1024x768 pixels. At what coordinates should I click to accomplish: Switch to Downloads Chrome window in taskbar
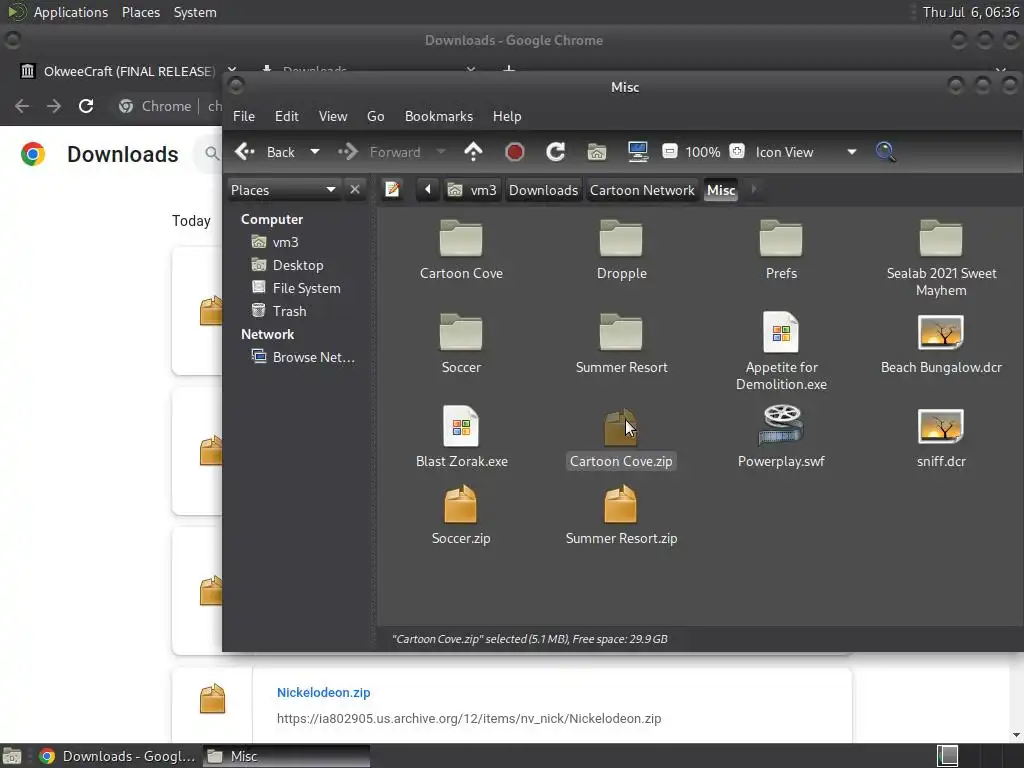[118, 756]
